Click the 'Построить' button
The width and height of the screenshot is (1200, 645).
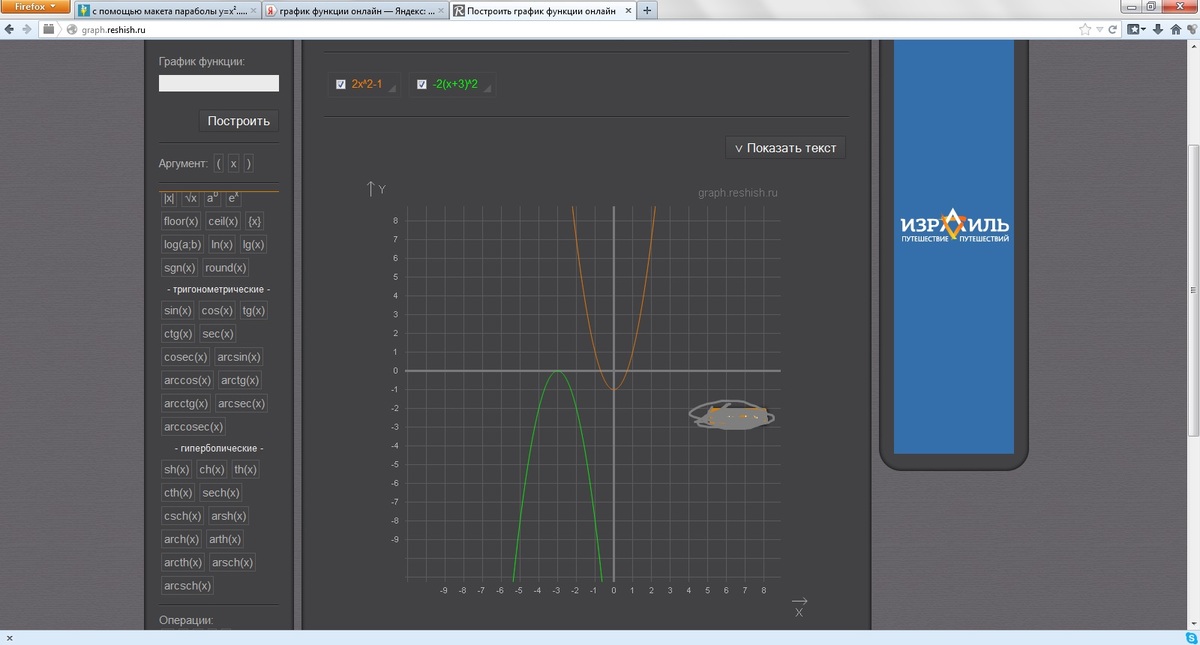point(239,121)
